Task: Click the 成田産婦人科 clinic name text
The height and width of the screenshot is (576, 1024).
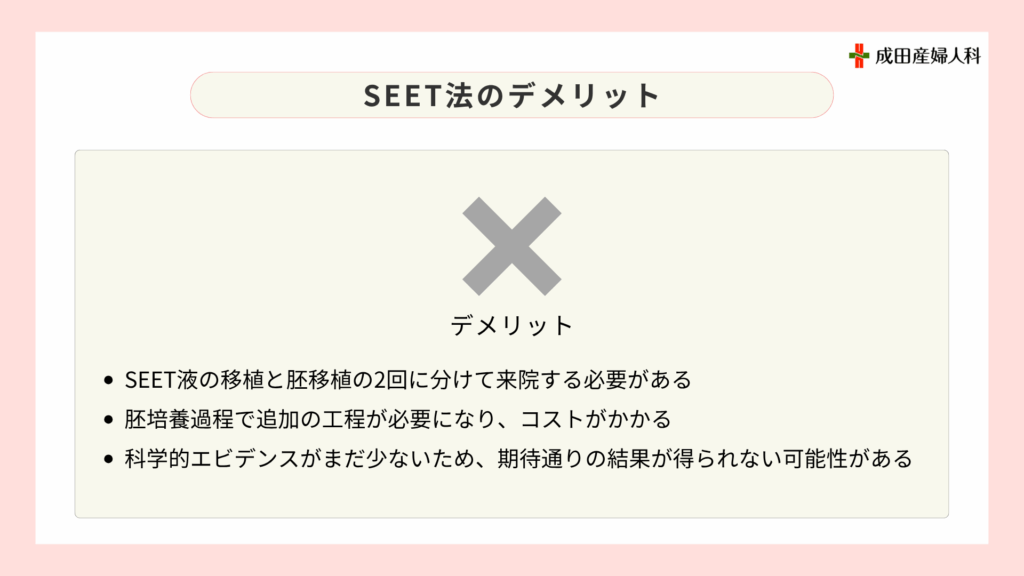Action: click(928, 56)
